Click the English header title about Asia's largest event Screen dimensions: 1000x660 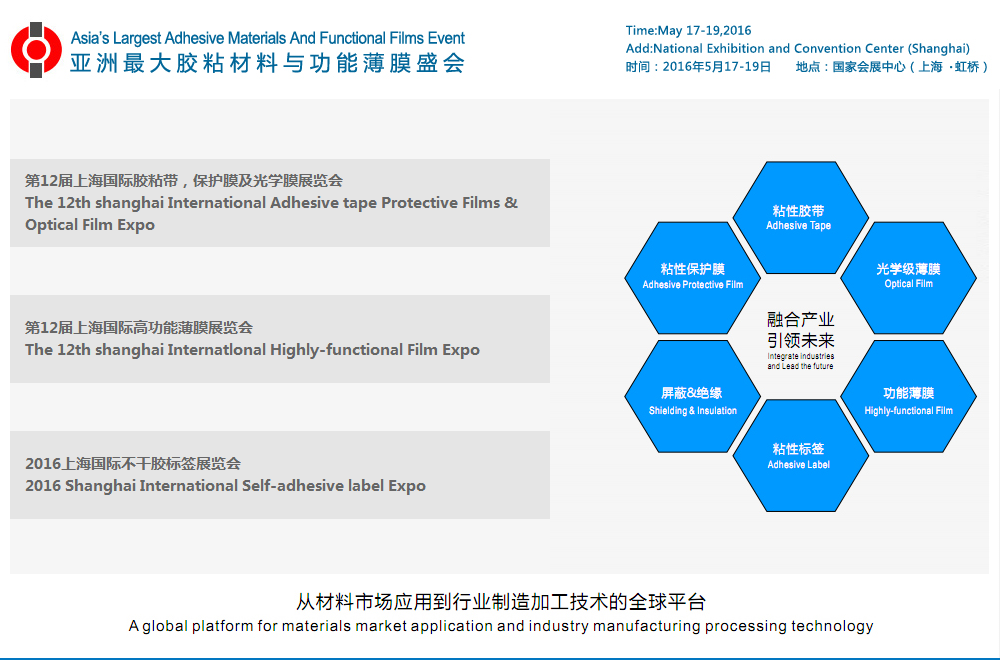coord(267,39)
